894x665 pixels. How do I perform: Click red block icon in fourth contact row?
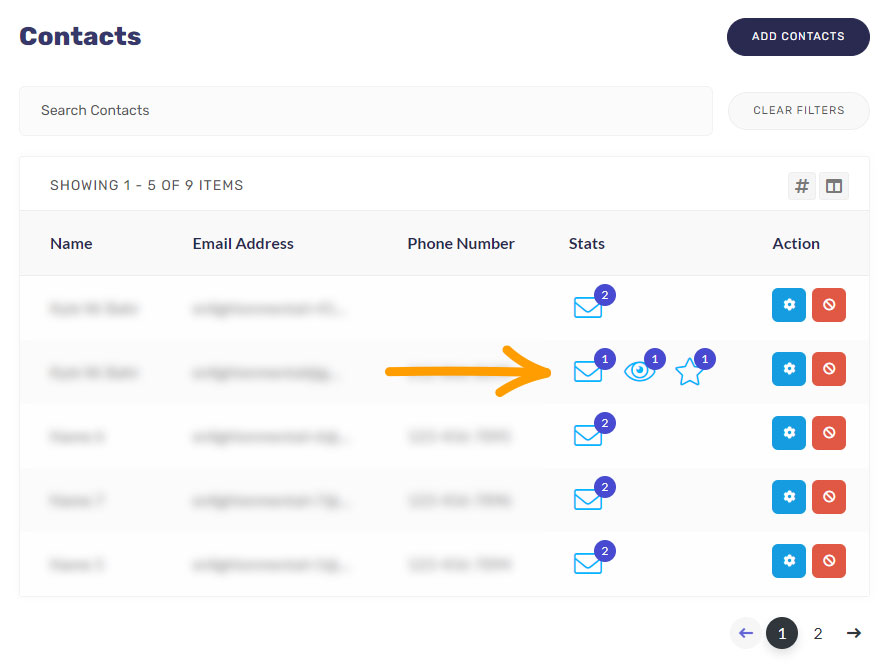click(828, 497)
